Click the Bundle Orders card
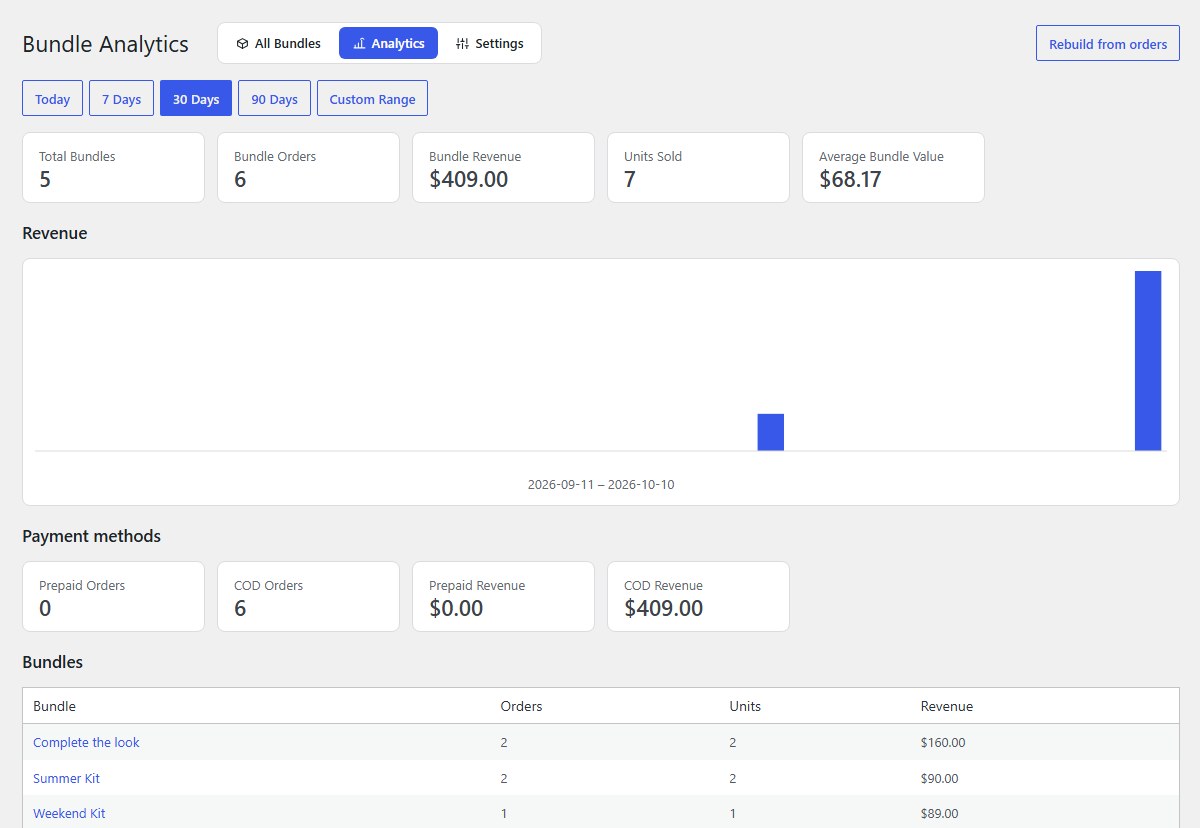This screenshot has height=828, width=1200. click(308, 168)
